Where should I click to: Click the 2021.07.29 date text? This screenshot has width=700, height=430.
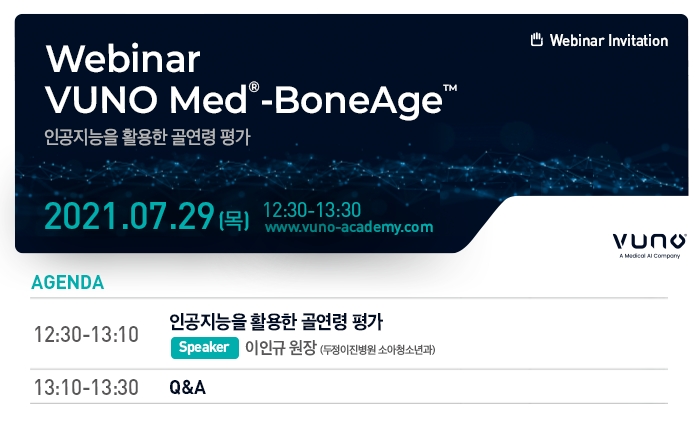(129, 217)
